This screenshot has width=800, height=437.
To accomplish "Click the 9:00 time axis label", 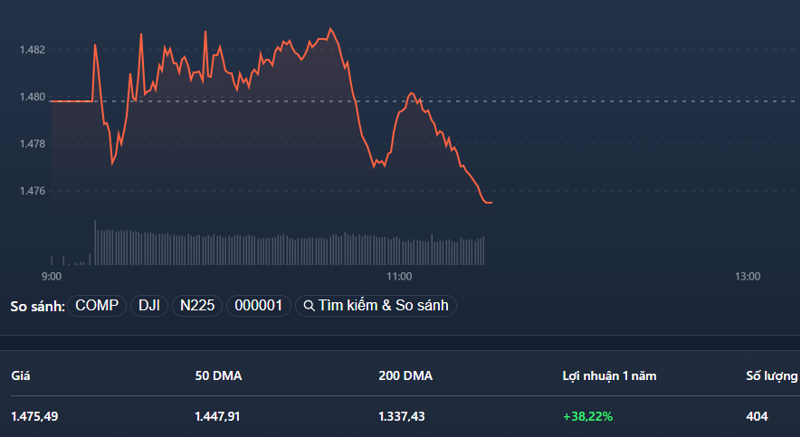I will [x=52, y=276].
